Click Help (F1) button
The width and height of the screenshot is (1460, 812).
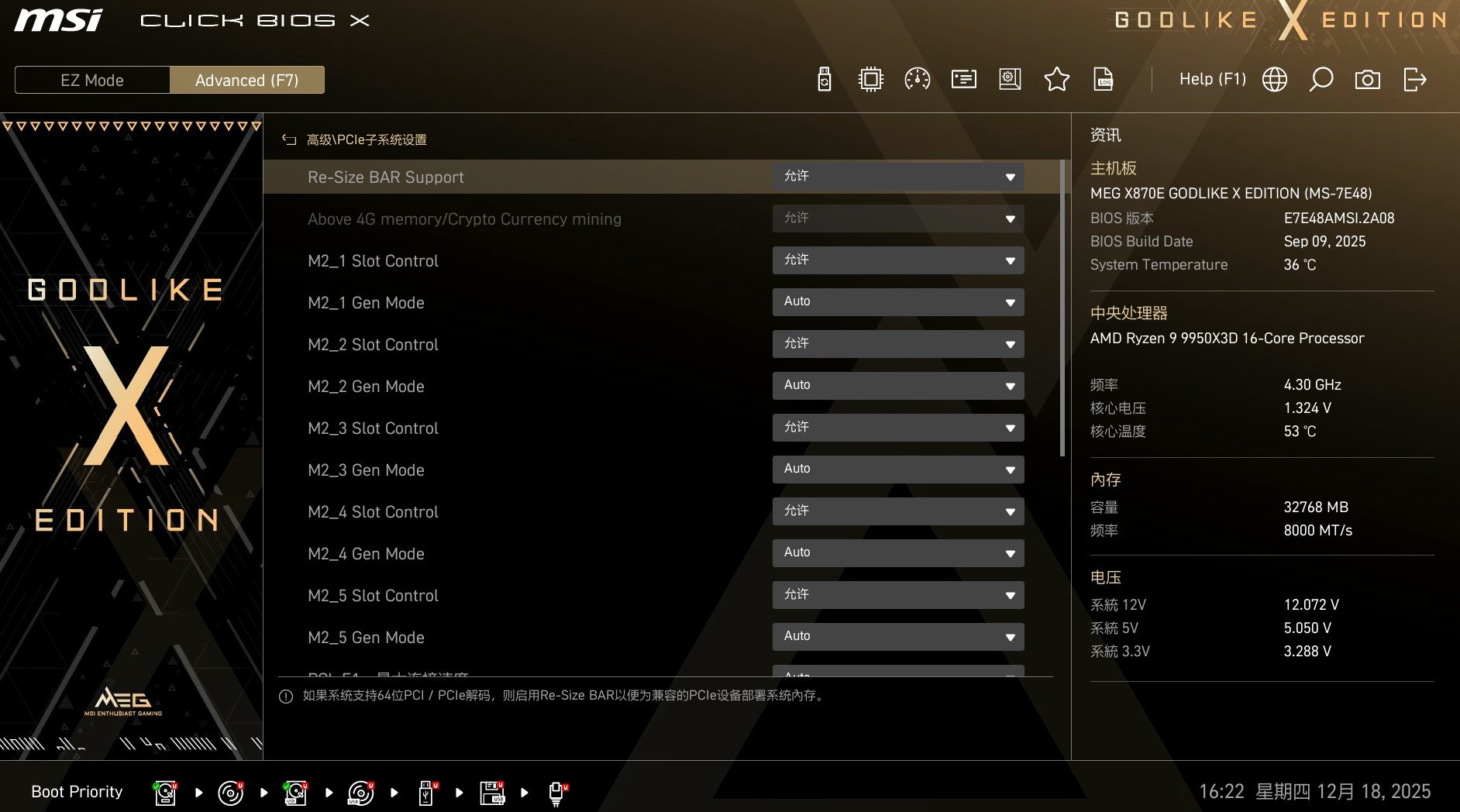[1212, 79]
